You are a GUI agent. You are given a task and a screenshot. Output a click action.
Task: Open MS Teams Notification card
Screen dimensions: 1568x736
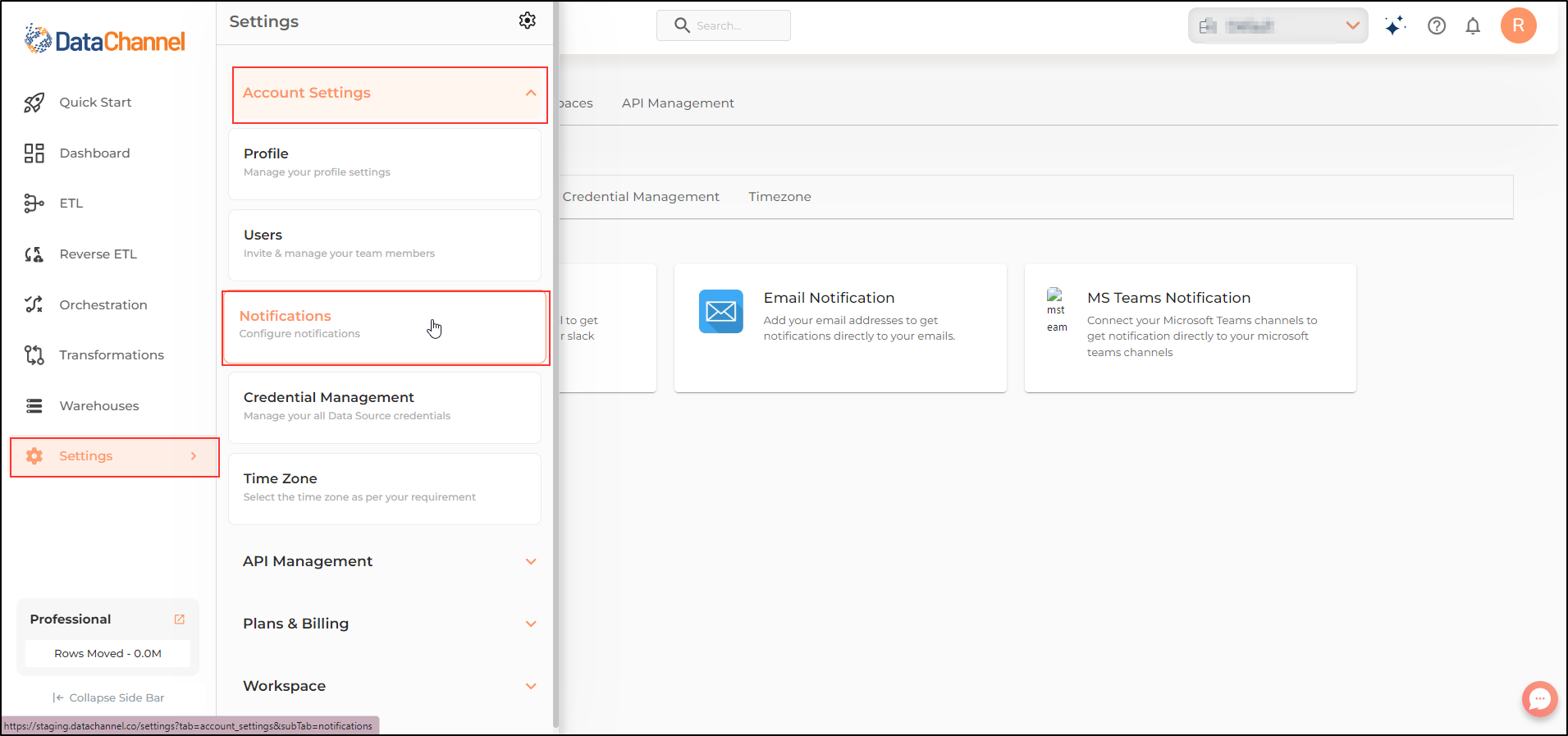(1190, 328)
